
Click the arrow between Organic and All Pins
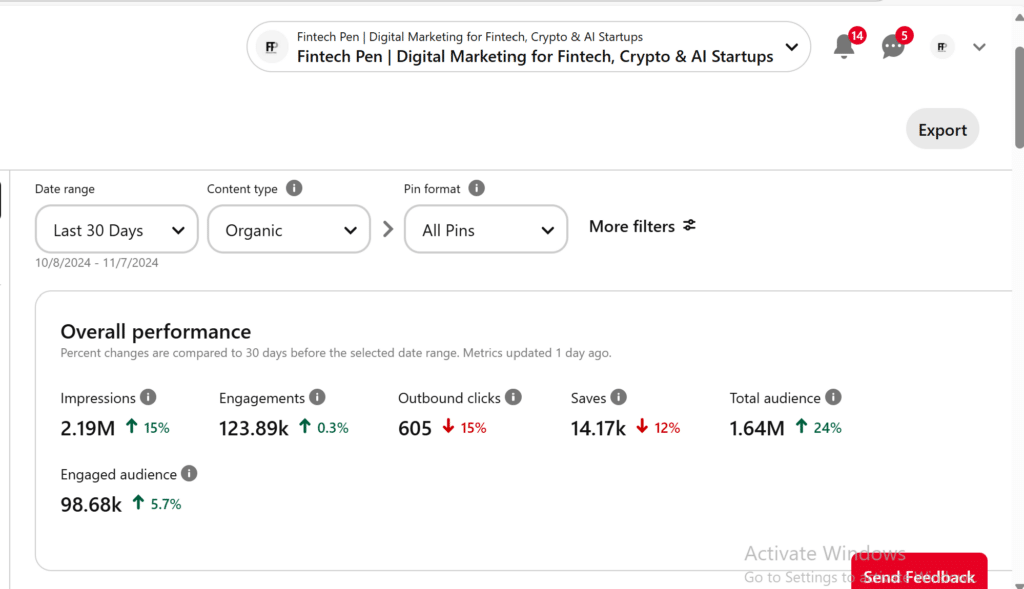click(x=388, y=229)
